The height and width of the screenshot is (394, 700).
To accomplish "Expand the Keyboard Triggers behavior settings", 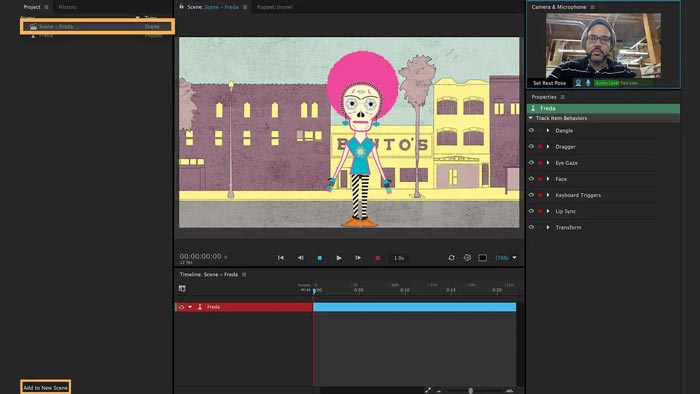I will (x=548, y=195).
